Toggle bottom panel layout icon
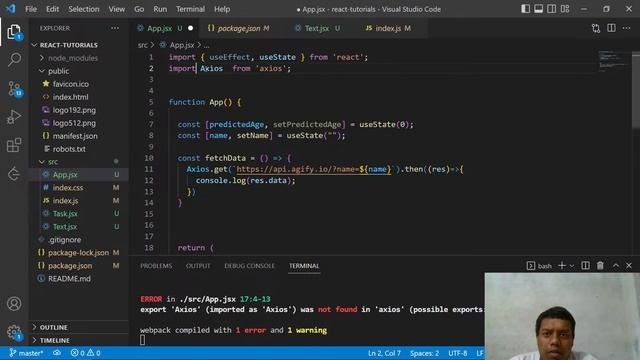This screenshot has height=360, width=640. 538,9
